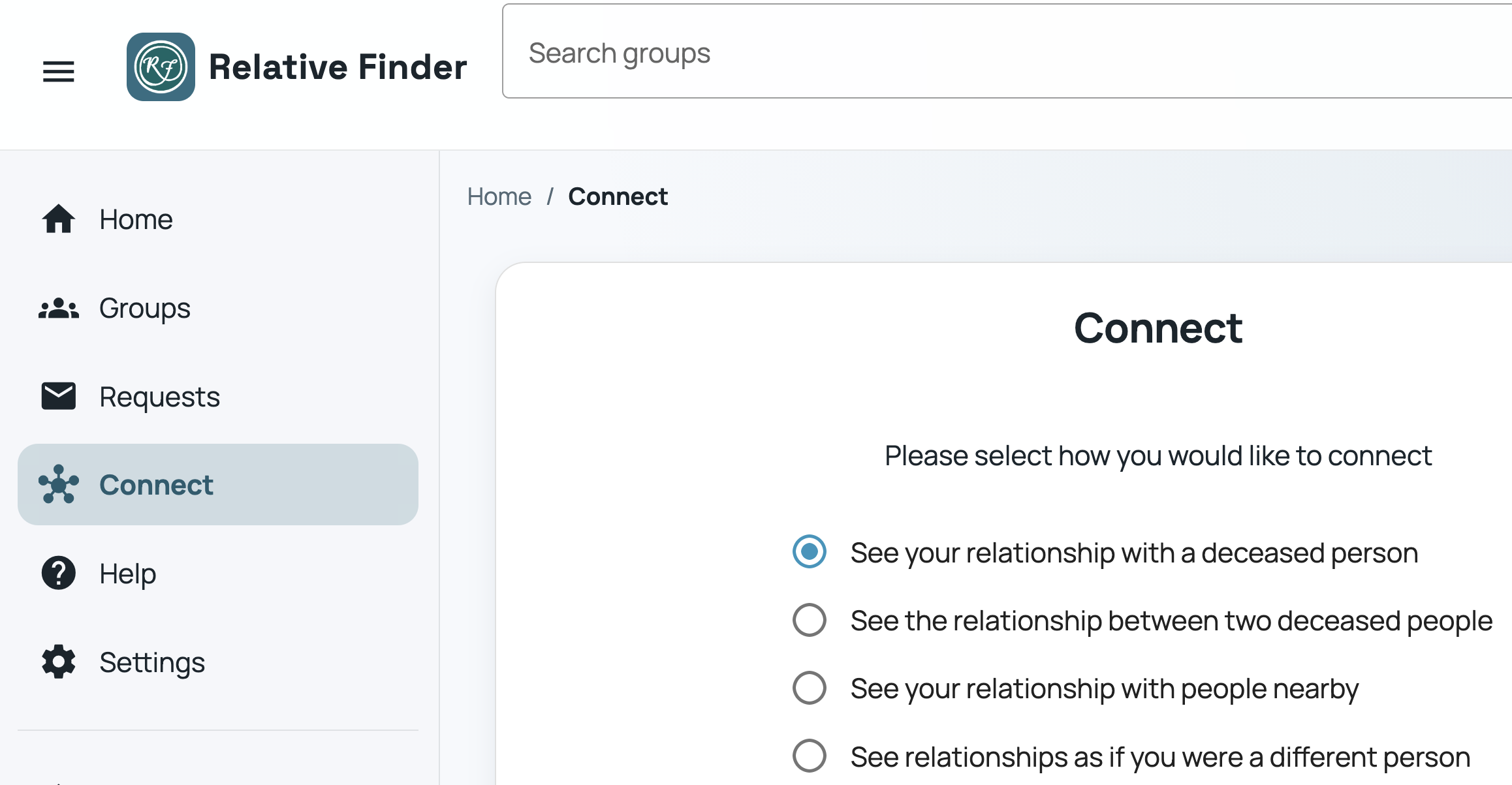Click the Relative Finder title text
The width and height of the screenshot is (1512, 785).
click(x=338, y=67)
